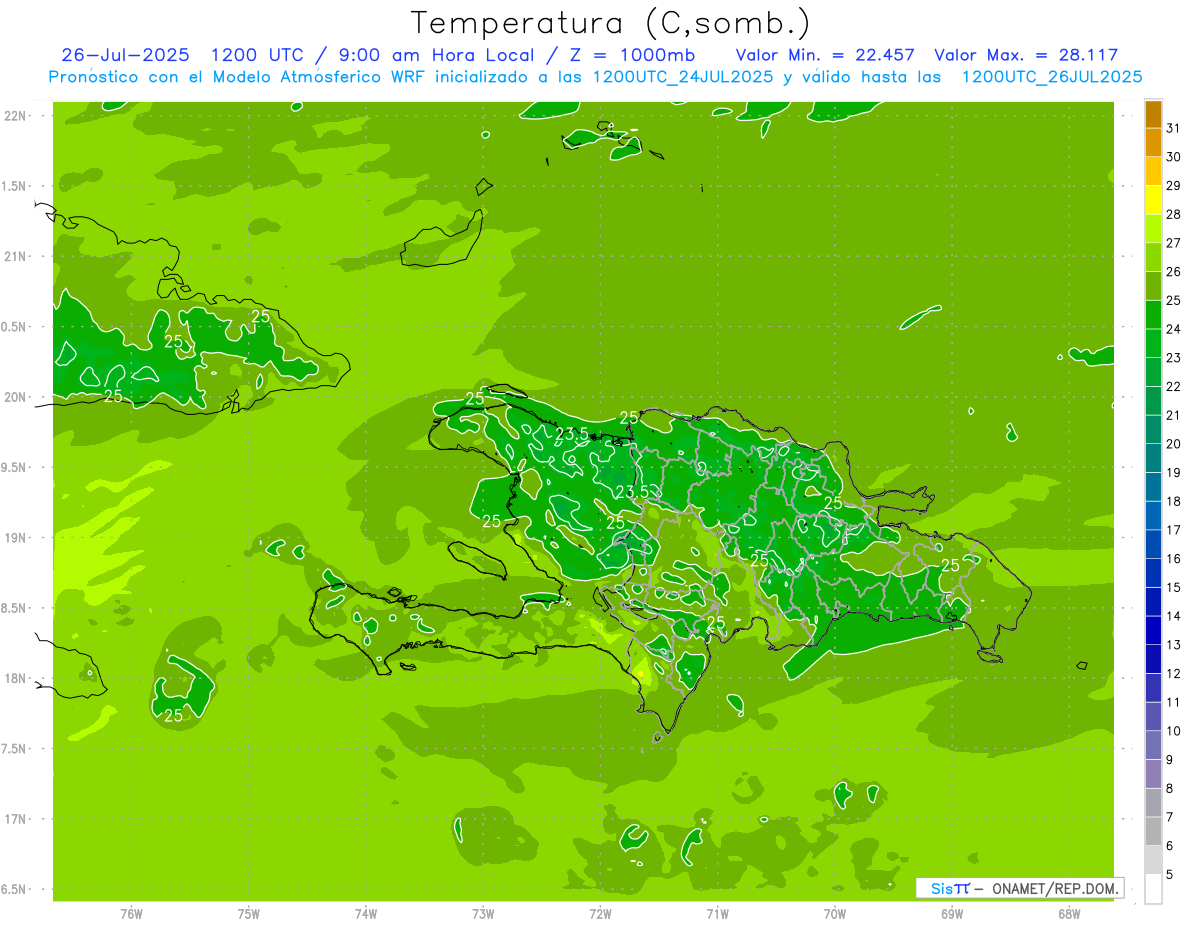This screenshot has width=1200, height=927.
Task: Click the color scale value 17
Action: (x=1174, y=530)
